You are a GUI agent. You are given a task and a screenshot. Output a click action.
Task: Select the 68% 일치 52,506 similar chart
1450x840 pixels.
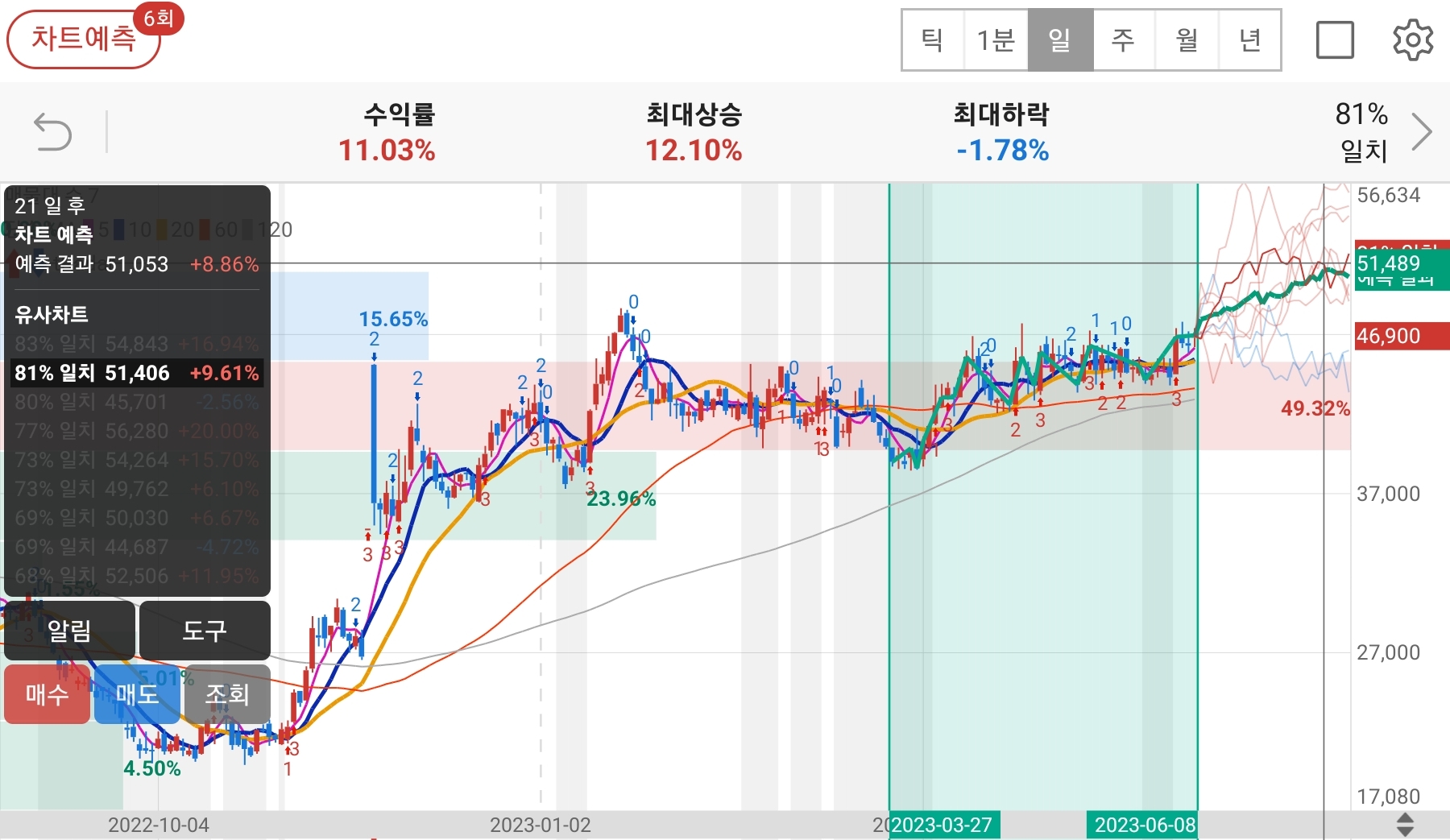[137, 576]
